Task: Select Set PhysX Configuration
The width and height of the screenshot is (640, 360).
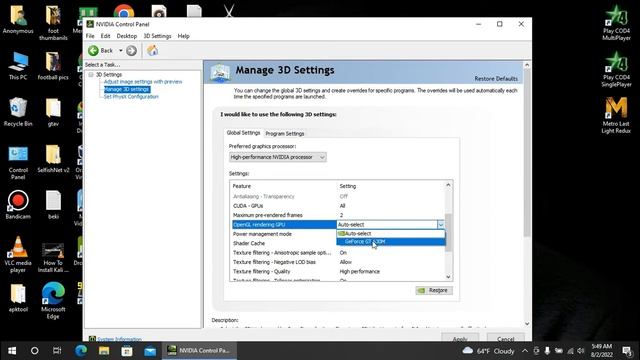Action: pos(131,96)
